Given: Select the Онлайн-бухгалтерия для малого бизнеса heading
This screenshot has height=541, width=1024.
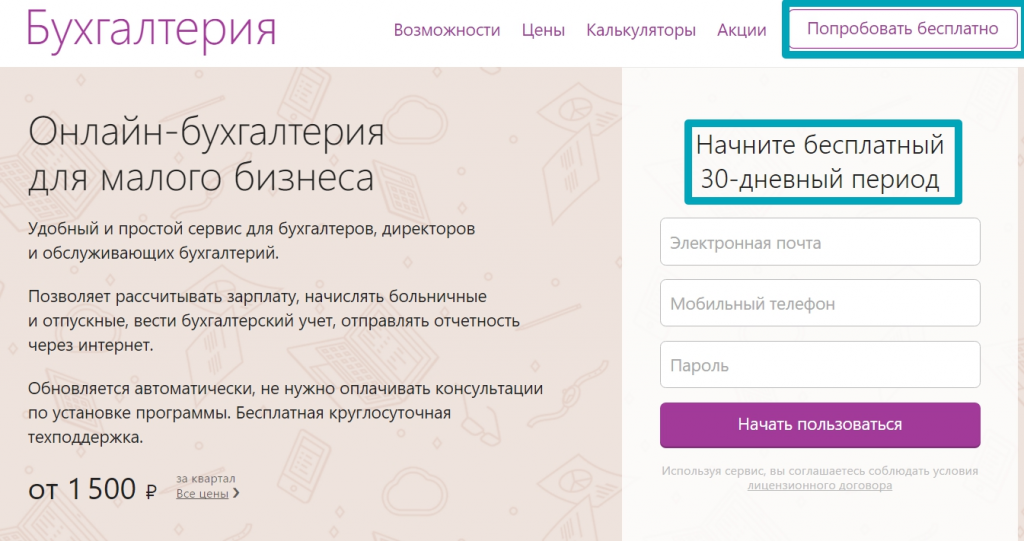Looking at the screenshot, I should pos(206,154).
